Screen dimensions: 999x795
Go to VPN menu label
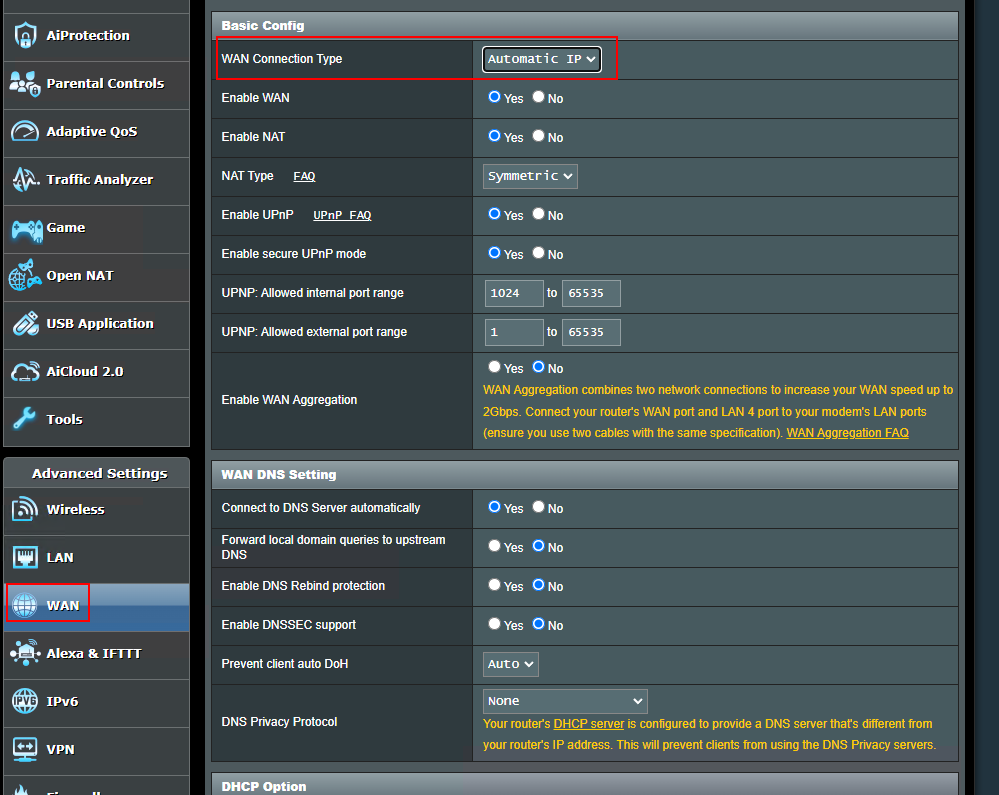click(61, 750)
